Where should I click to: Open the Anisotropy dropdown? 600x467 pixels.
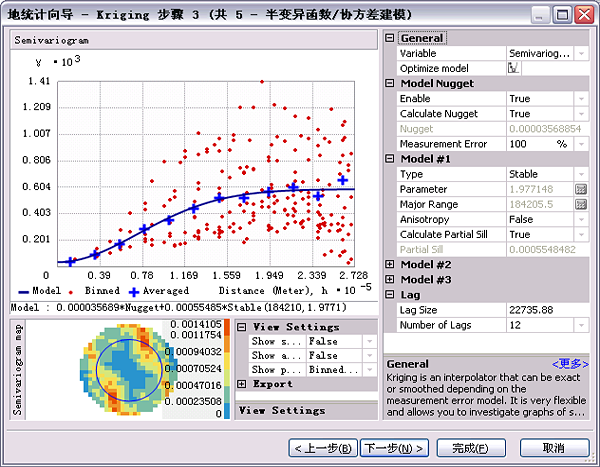[x=580, y=219]
